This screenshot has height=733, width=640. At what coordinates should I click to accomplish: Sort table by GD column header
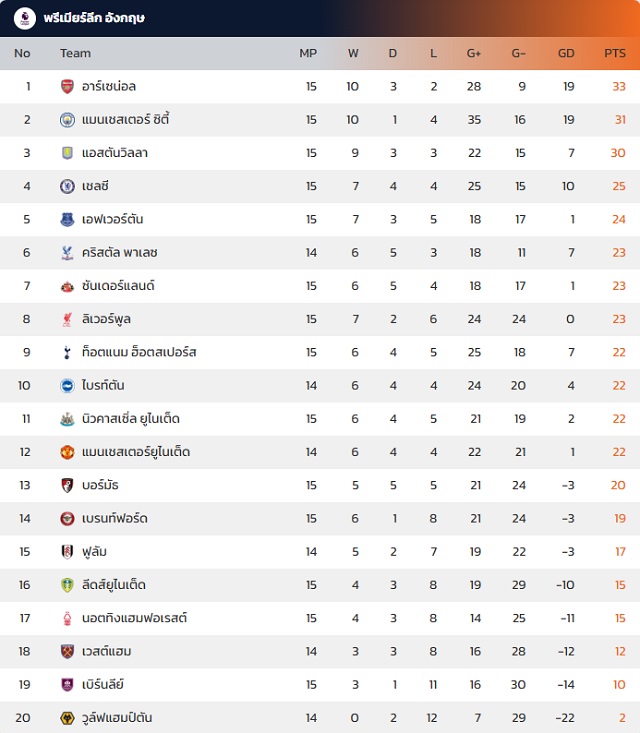tap(566, 53)
